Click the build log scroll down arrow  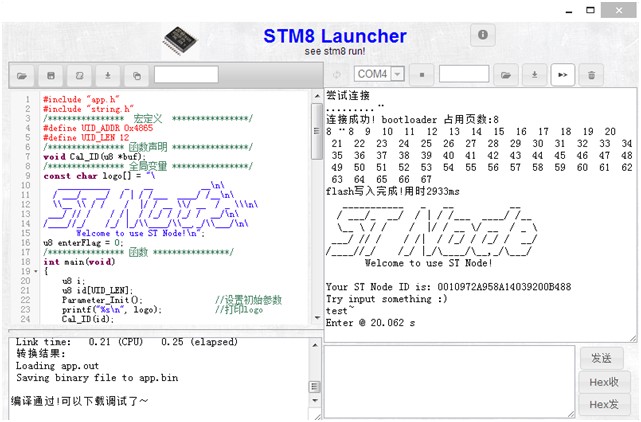click(x=315, y=400)
